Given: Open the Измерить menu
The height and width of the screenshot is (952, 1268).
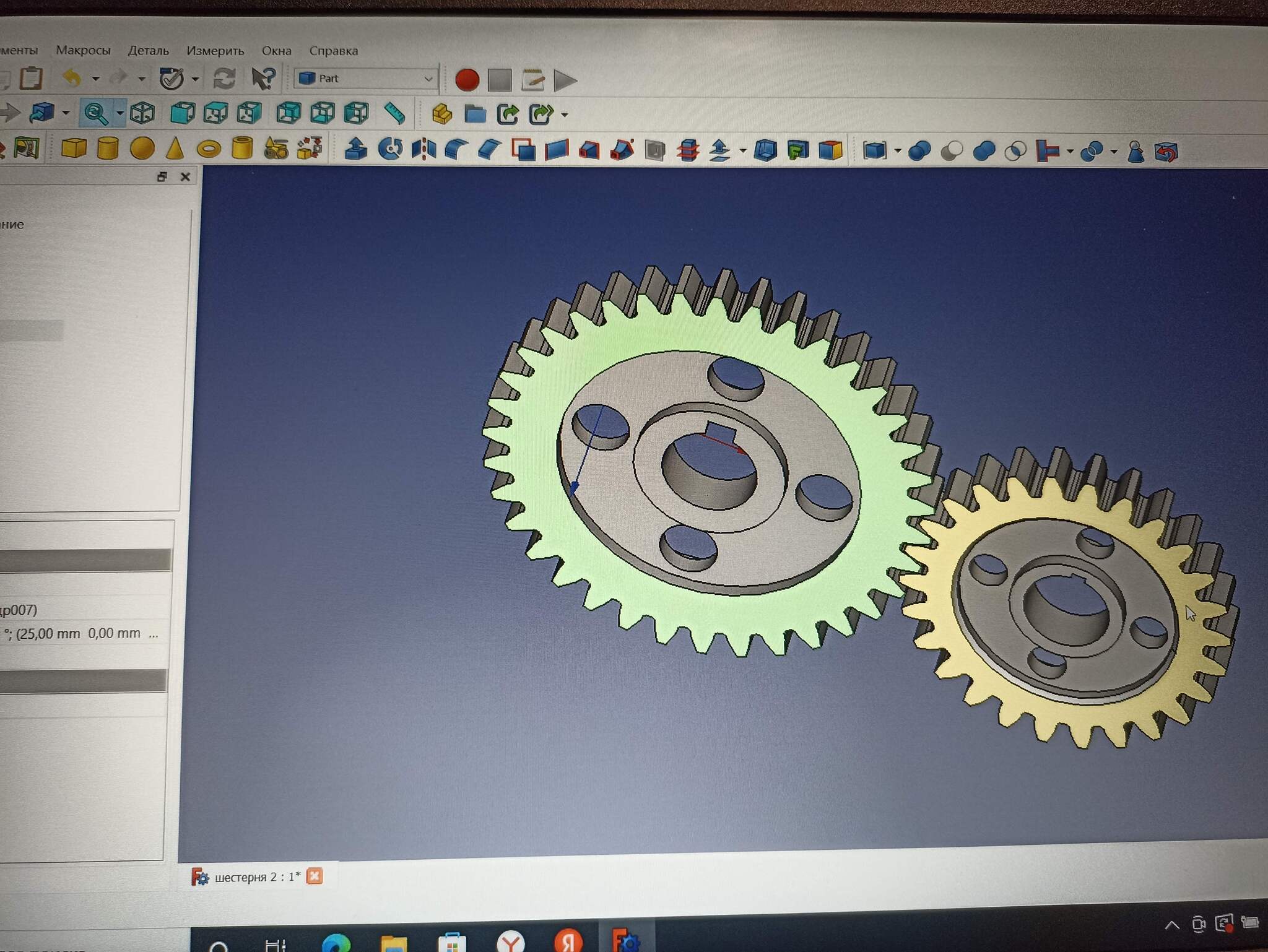Looking at the screenshot, I should (215, 51).
